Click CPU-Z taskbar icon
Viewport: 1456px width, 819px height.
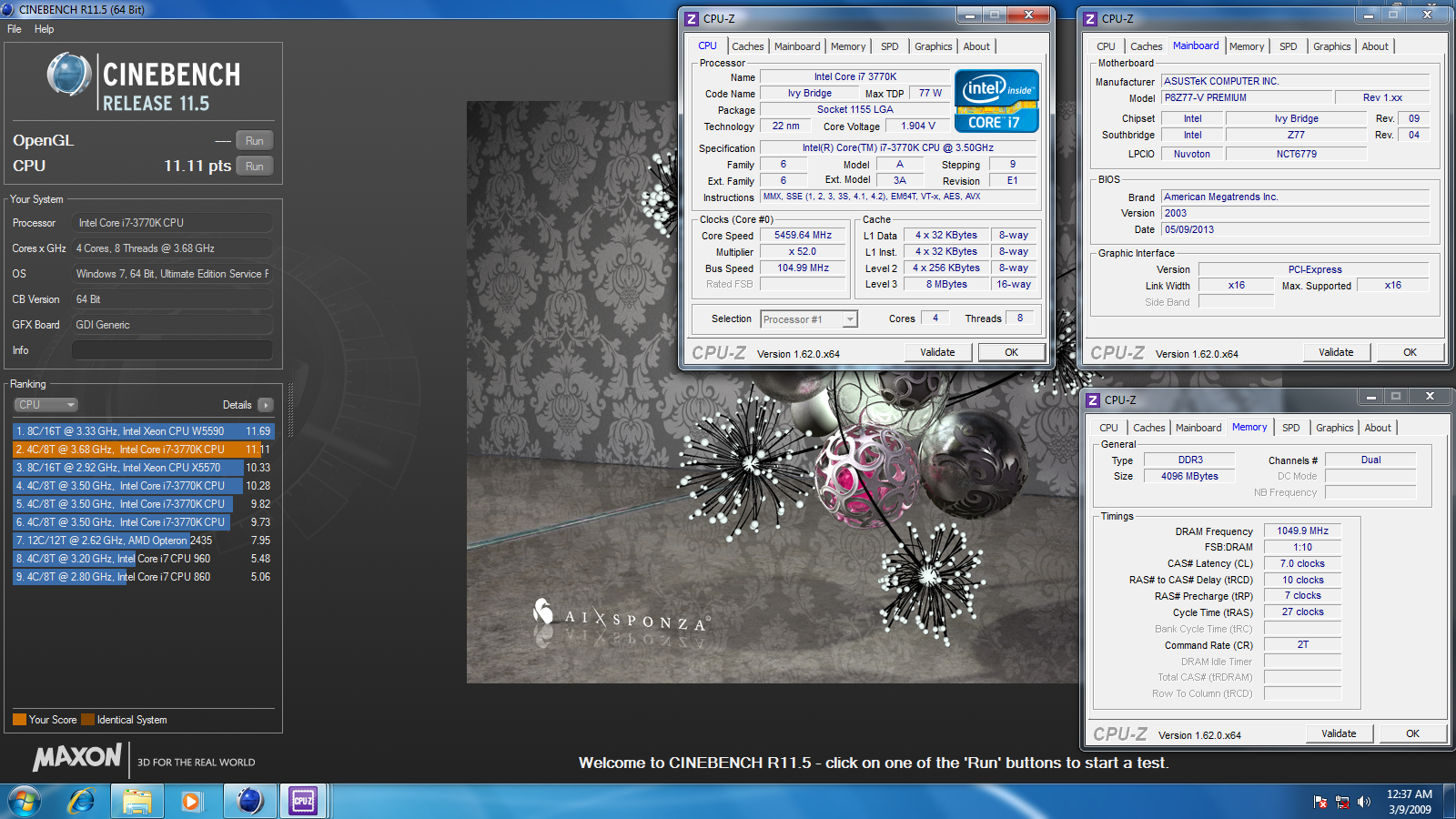(303, 801)
